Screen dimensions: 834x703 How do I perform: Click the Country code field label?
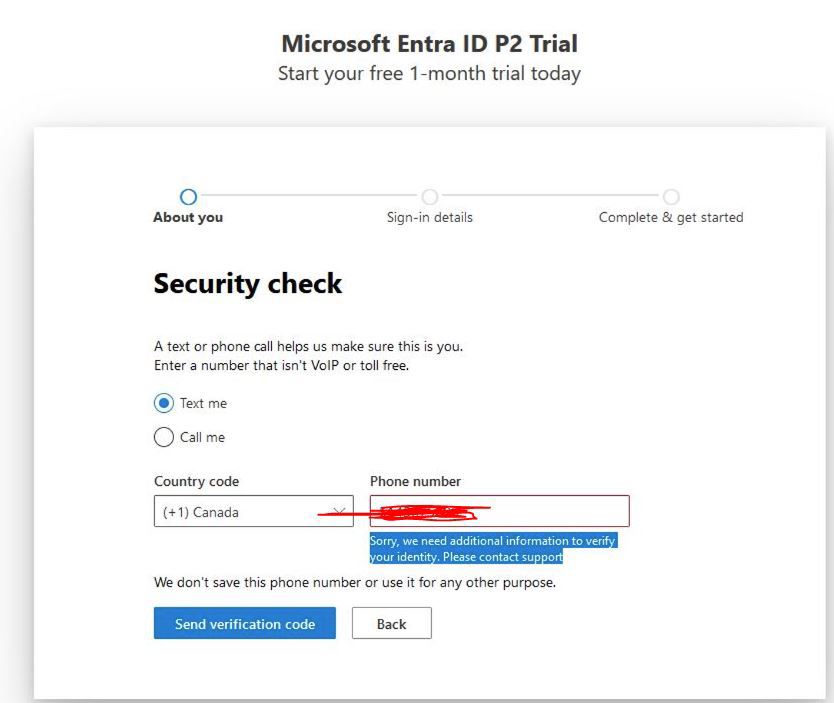[196, 482]
